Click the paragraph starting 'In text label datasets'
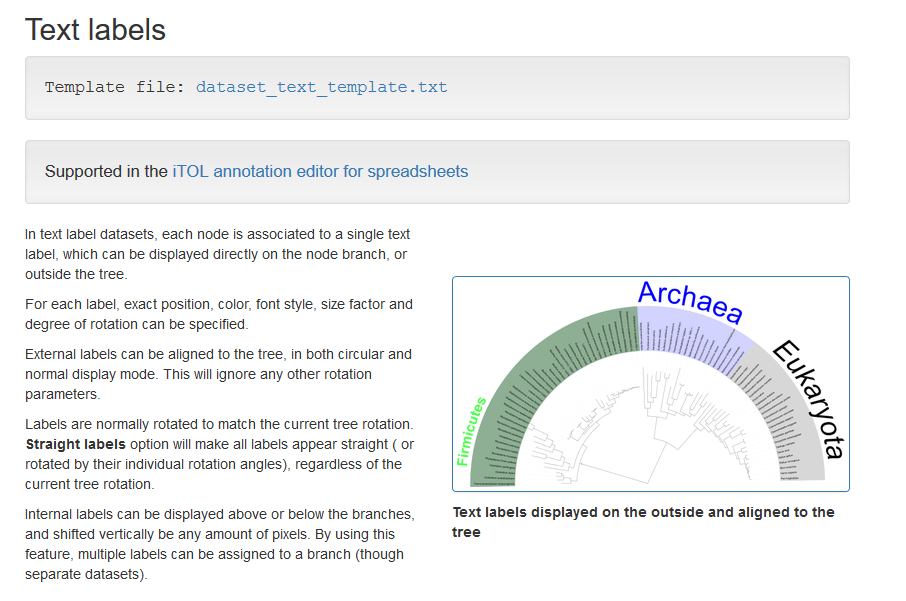 [x=217, y=254]
